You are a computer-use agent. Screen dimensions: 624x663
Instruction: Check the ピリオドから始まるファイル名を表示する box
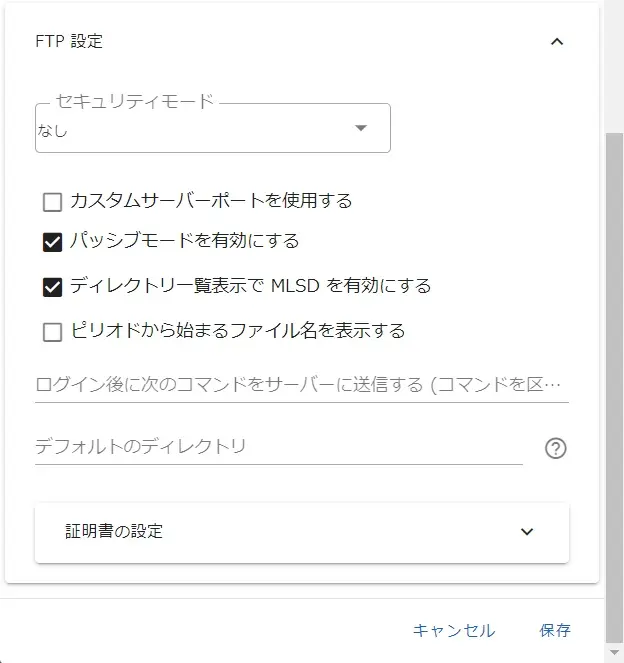53,332
